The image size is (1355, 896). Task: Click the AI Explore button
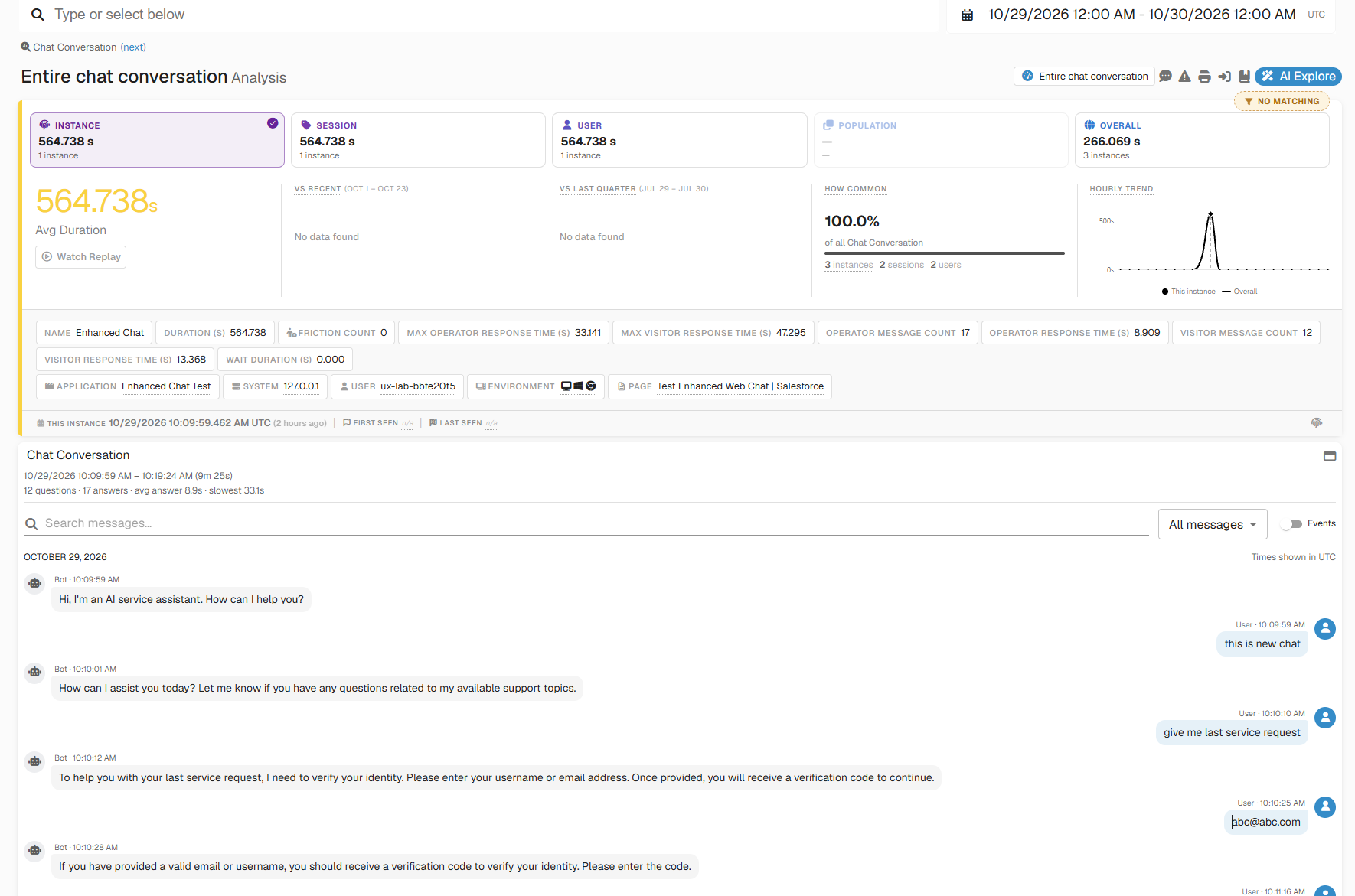point(1298,77)
